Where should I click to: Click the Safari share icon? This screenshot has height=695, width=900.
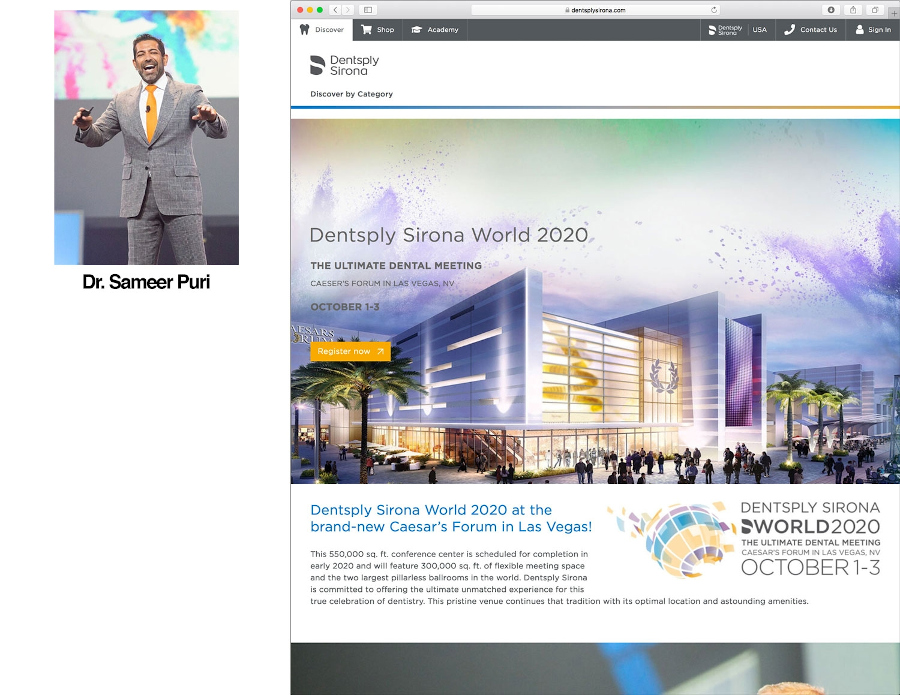tap(853, 10)
